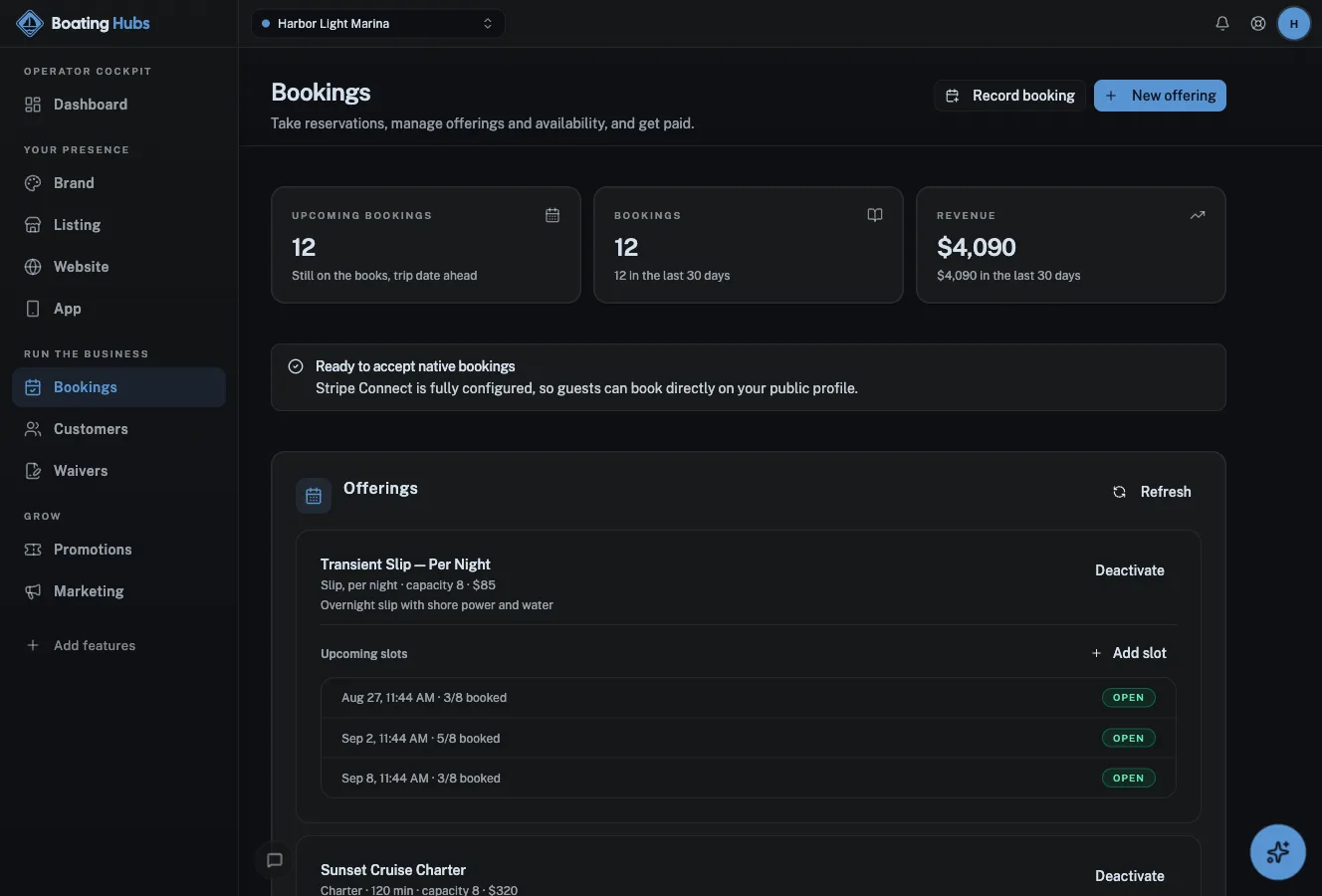1322x896 pixels.
Task: Click the refresh arrows icon in Offerings
Action: (x=1119, y=492)
